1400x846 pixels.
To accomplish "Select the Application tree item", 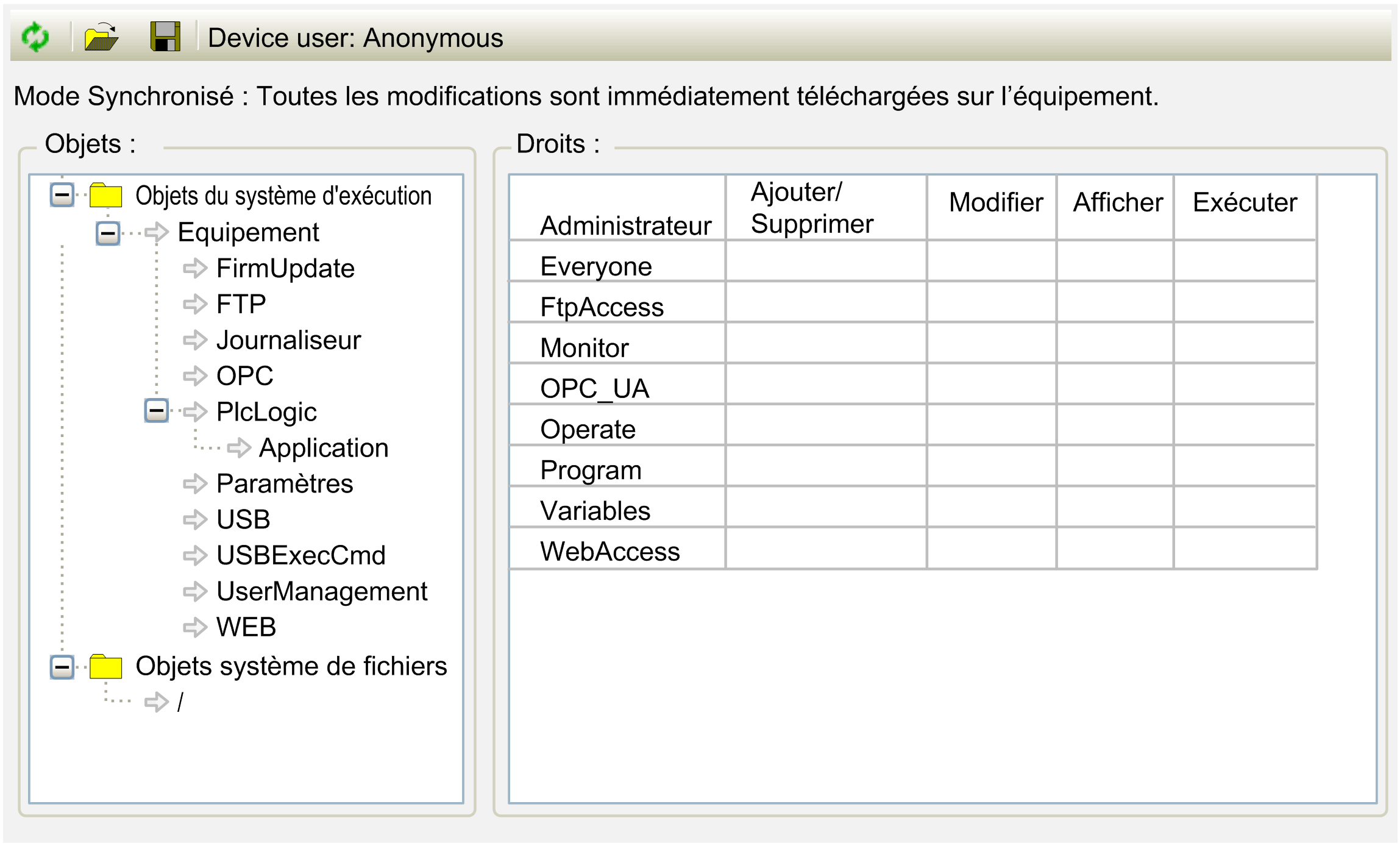I will [x=323, y=448].
